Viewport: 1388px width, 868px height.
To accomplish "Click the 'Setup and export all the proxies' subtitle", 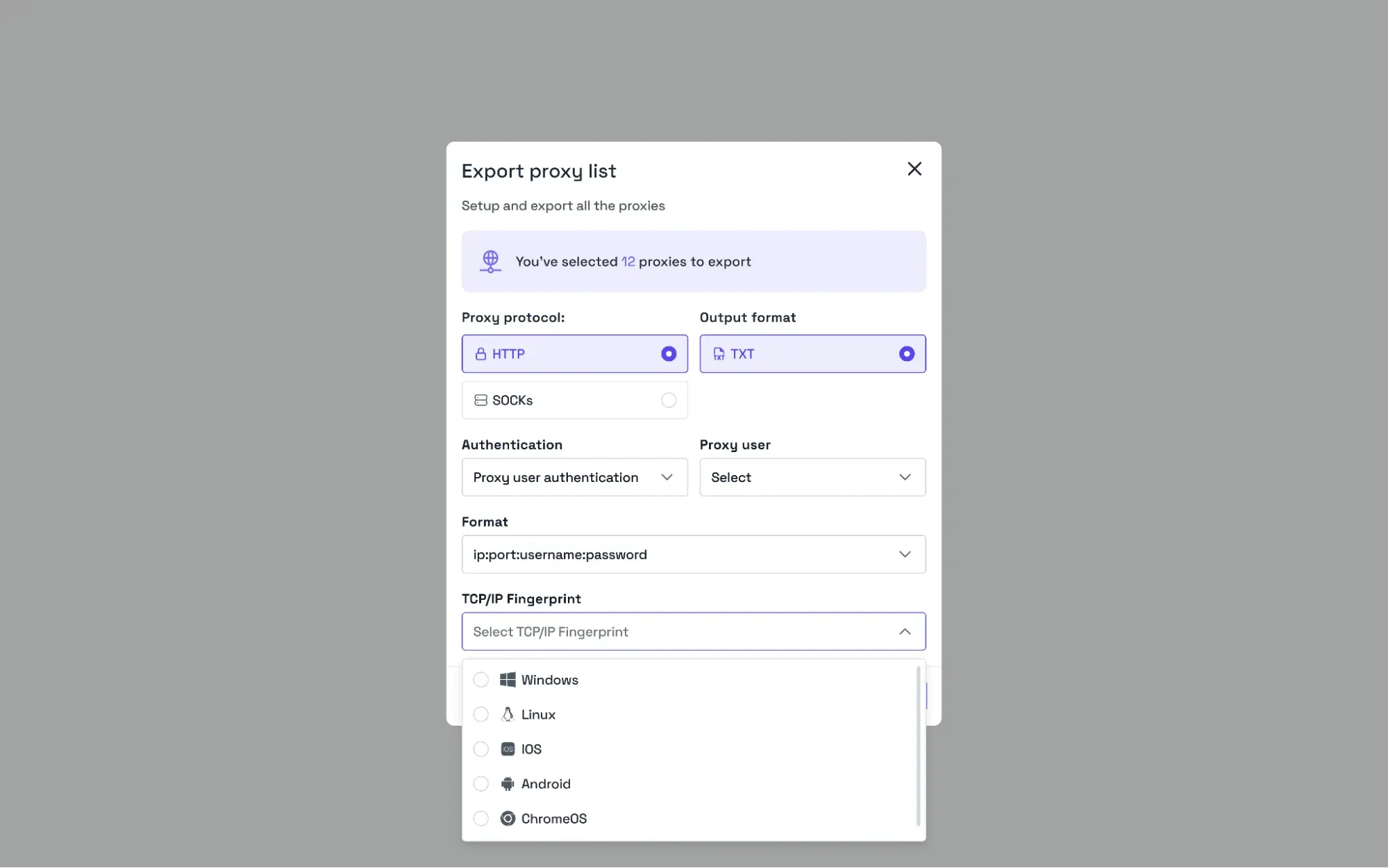I will [x=563, y=206].
